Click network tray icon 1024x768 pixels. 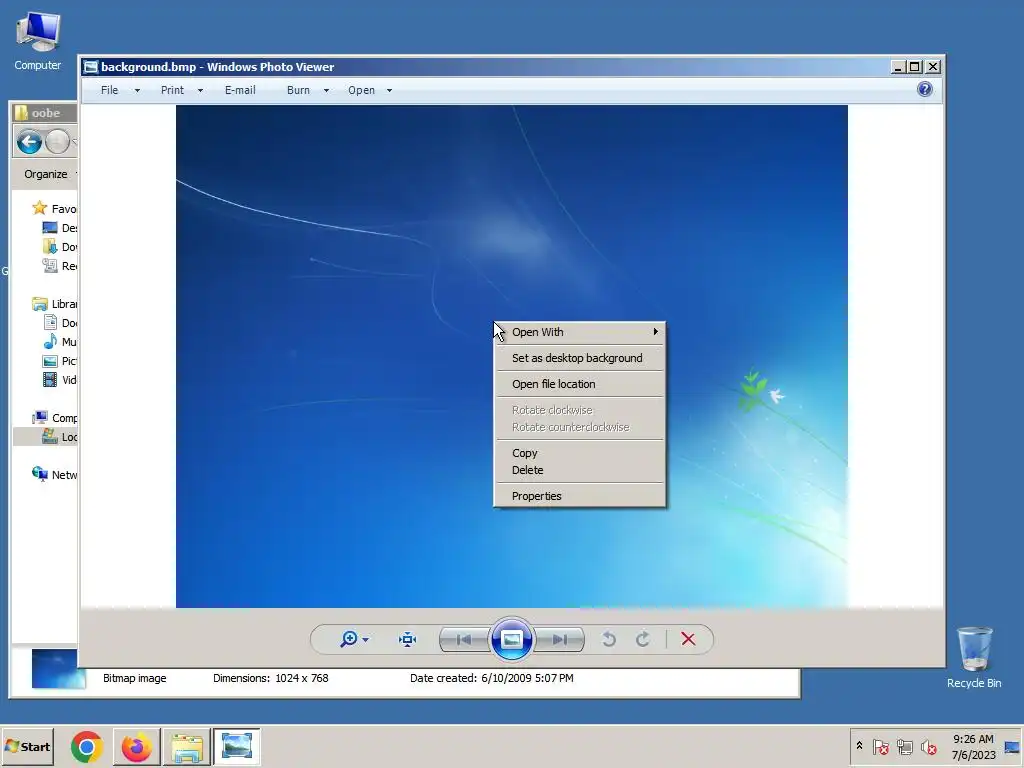[904, 746]
